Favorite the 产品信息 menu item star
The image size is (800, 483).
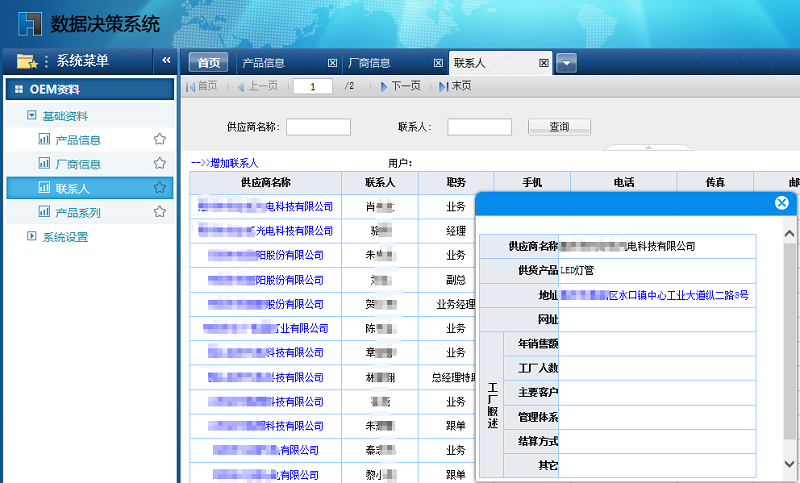[160, 139]
